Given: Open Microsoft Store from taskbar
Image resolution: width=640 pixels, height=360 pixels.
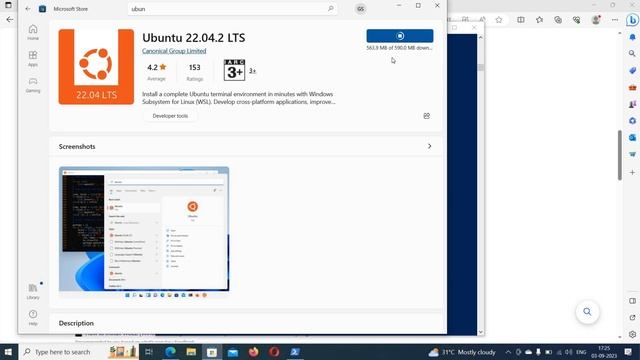Looking at the screenshot, I should point(212,352).
